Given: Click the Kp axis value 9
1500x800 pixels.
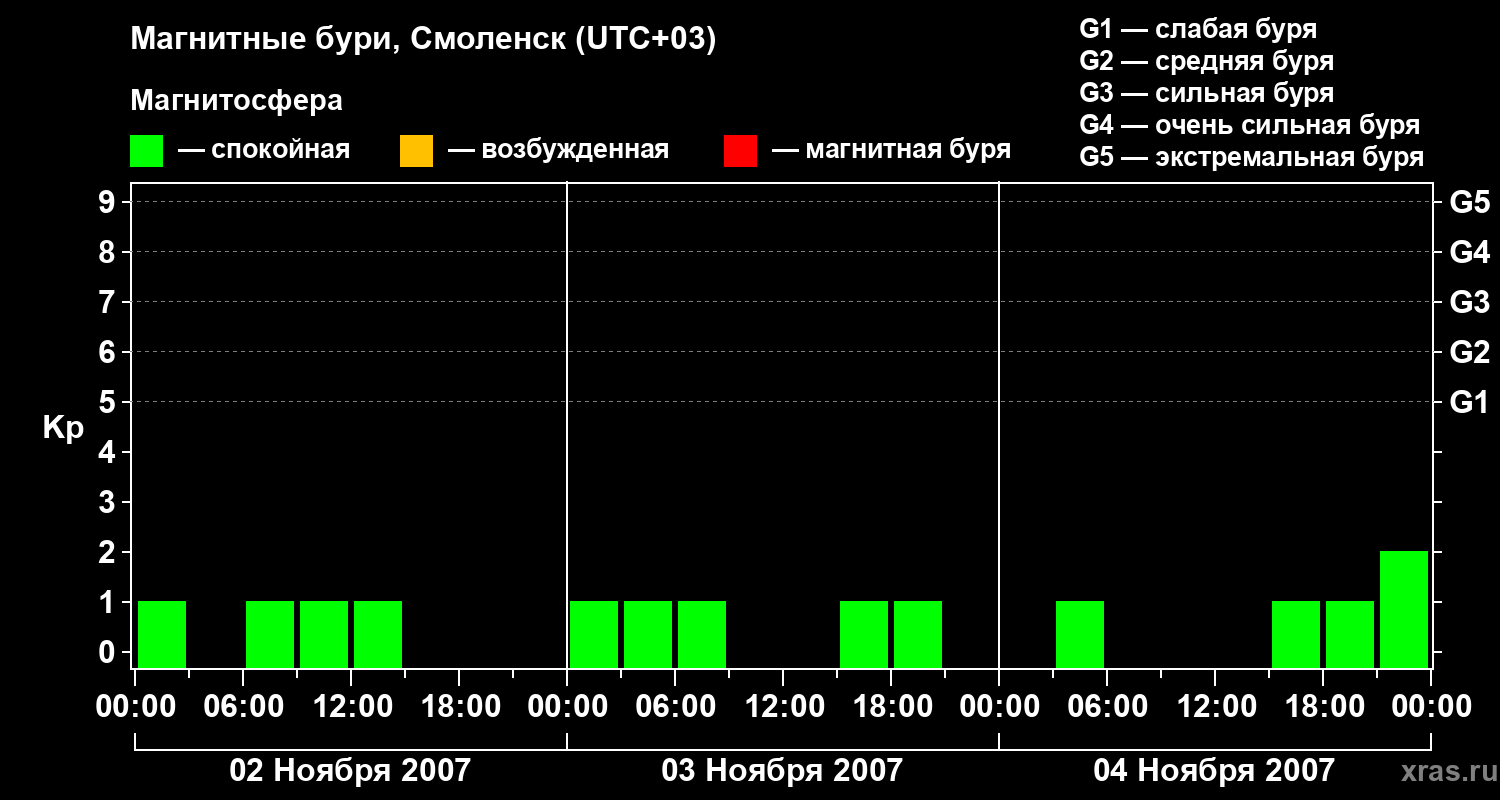Looking at the screenshot, I should point(109,202).
